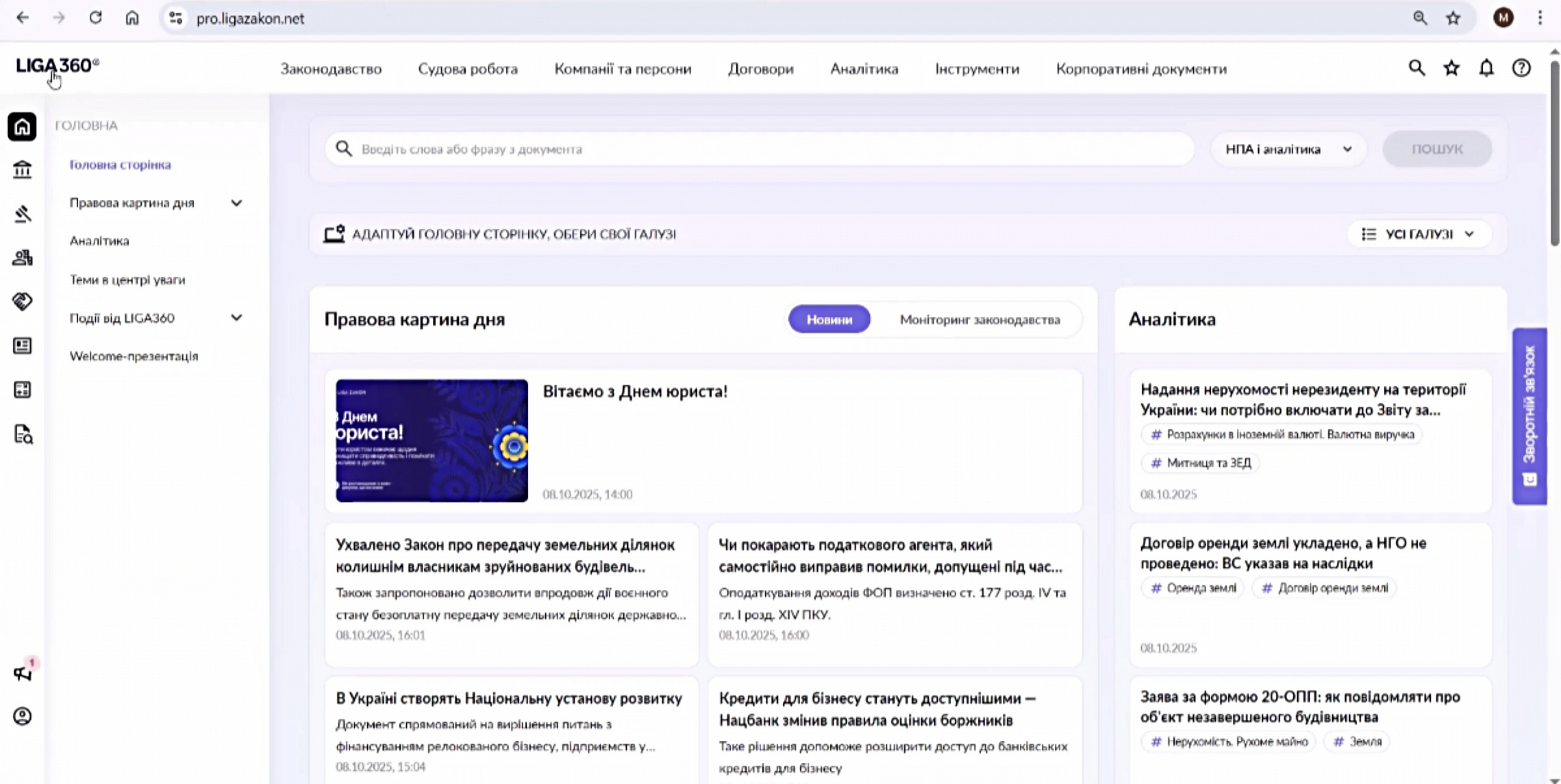This screenshot has width=1561, height=784.
Task: Open the legislation building icon in sidebar
Action: [x=22, y=170]
